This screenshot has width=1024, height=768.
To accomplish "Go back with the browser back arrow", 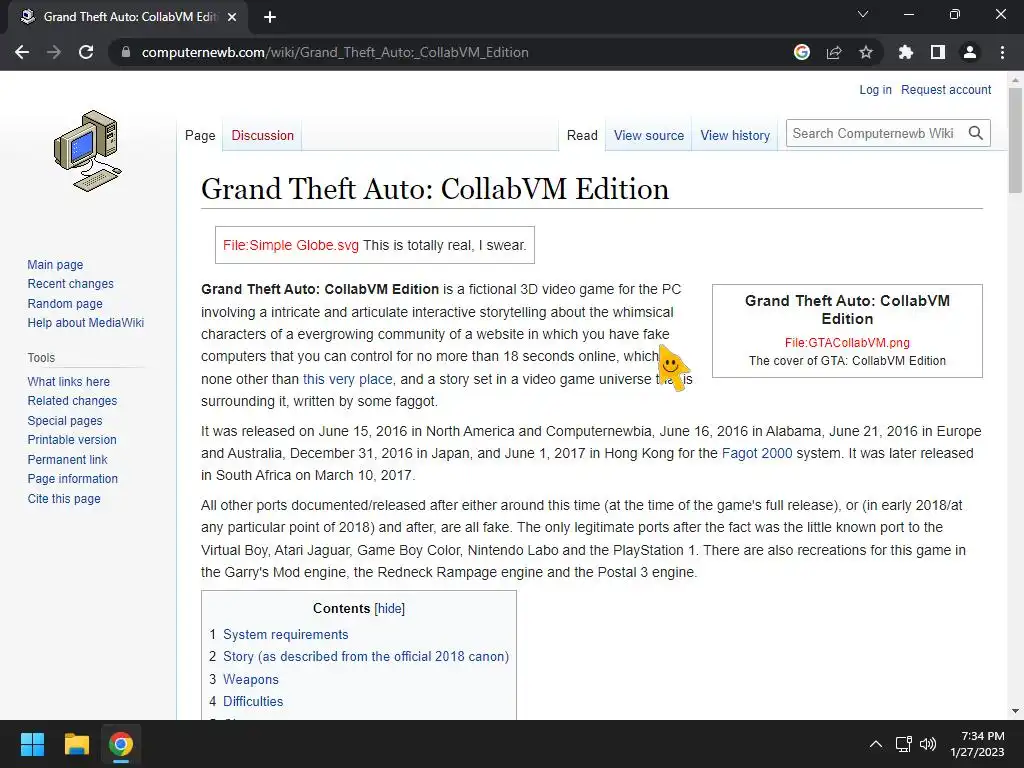I will coord(22,52).
